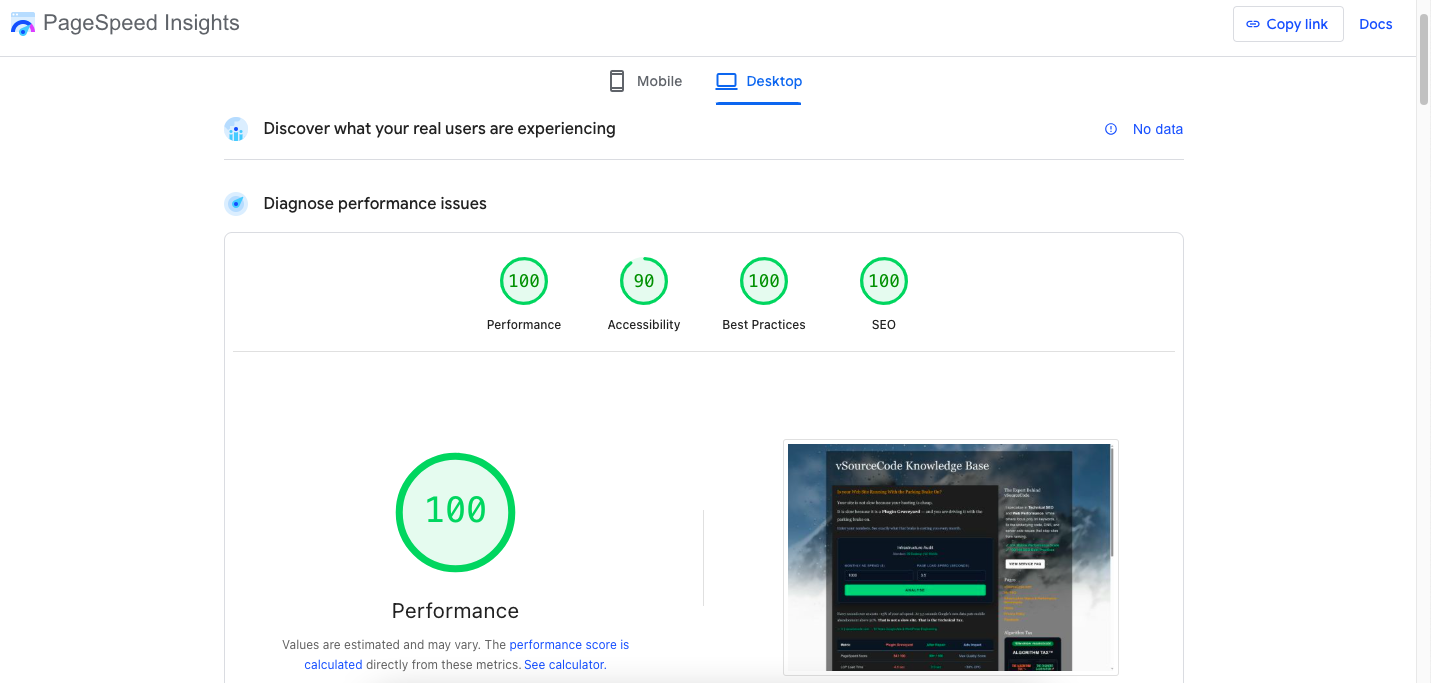This screenshot has height=683, width=1431.
Task: Click the PageSpeed Insights logo icon
Action: [x=23, y=23]
